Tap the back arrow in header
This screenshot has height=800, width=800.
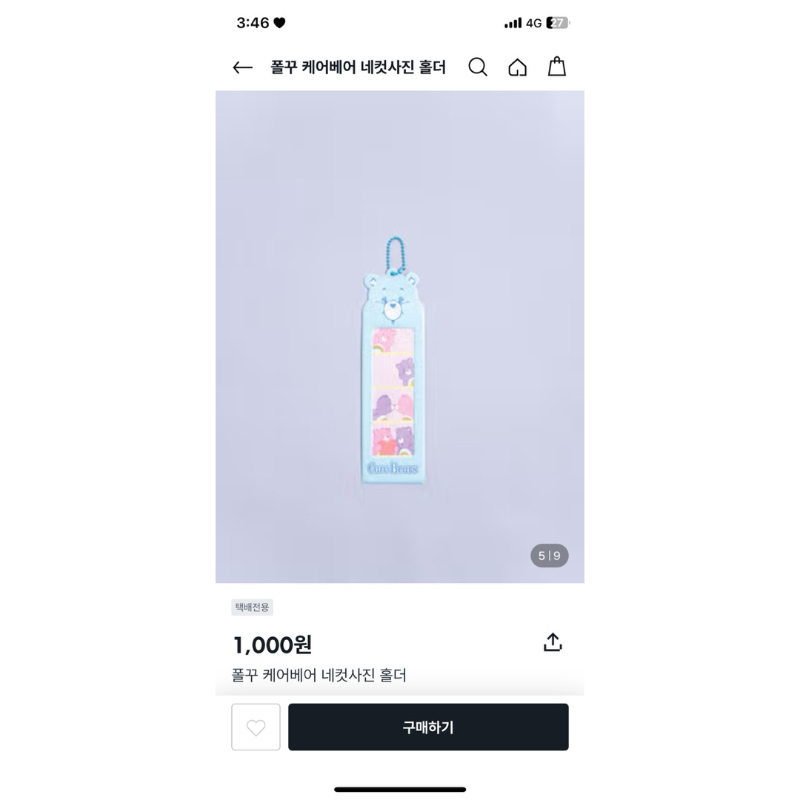(242, 68)
